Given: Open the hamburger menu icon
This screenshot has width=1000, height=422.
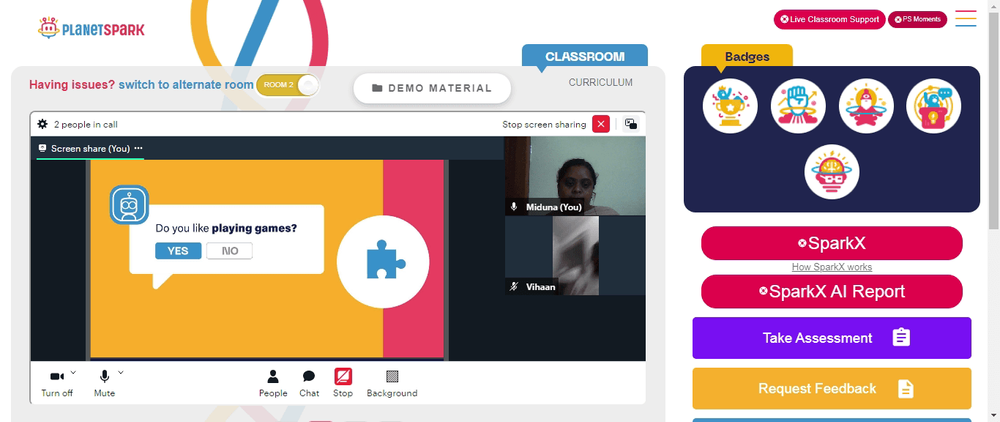Looking at the screenshot, I should 966,18.
